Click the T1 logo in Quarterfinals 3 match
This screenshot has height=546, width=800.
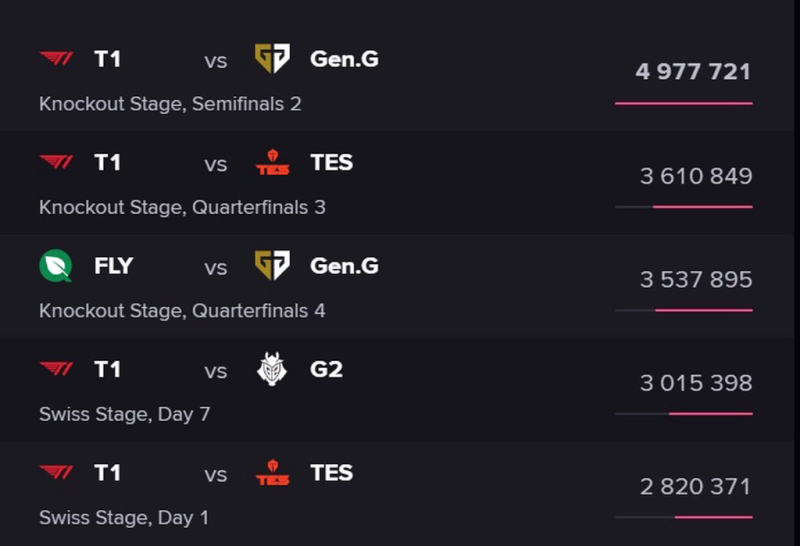click(x=56, y=163)
